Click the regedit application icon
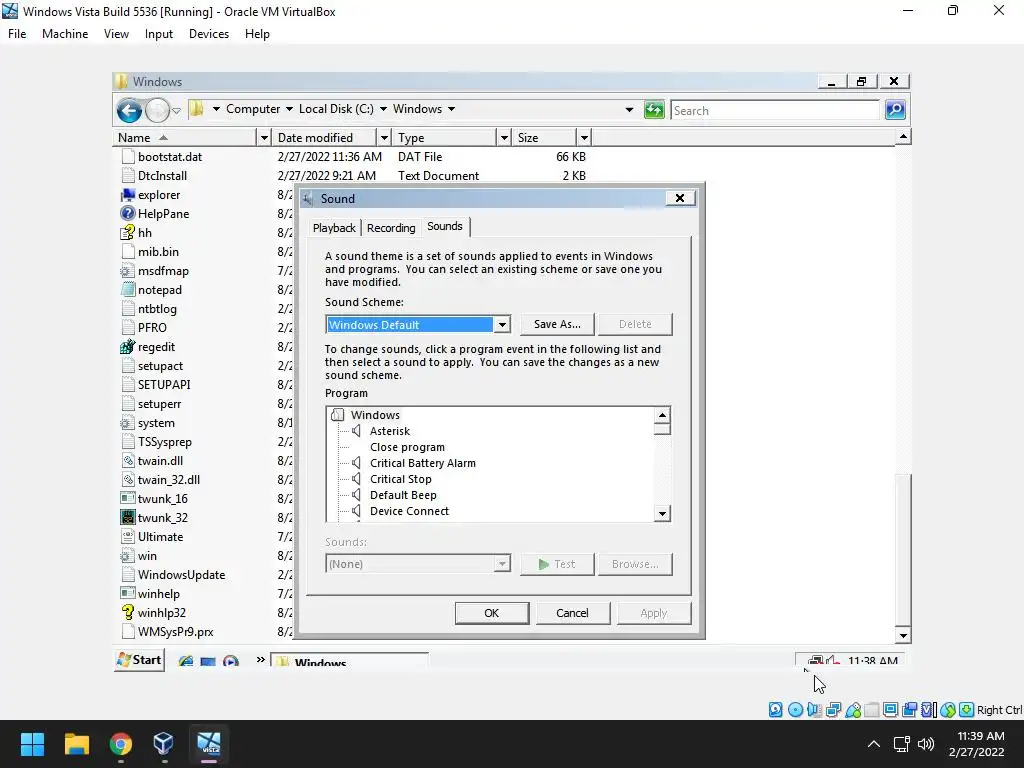Viewport: 1024px width, 768px height. pyautogui.click(x=128, y=347)
